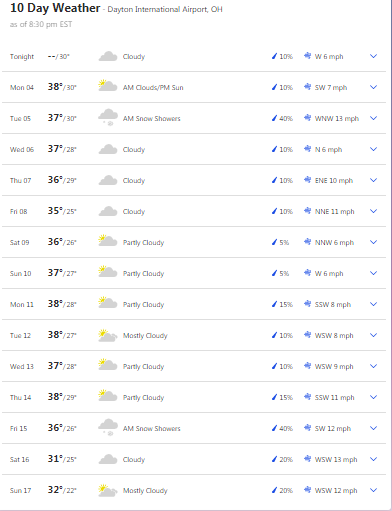Click the Wed 13 day label
The width and height of the screenshot is (392, 511).
point(22,366)
